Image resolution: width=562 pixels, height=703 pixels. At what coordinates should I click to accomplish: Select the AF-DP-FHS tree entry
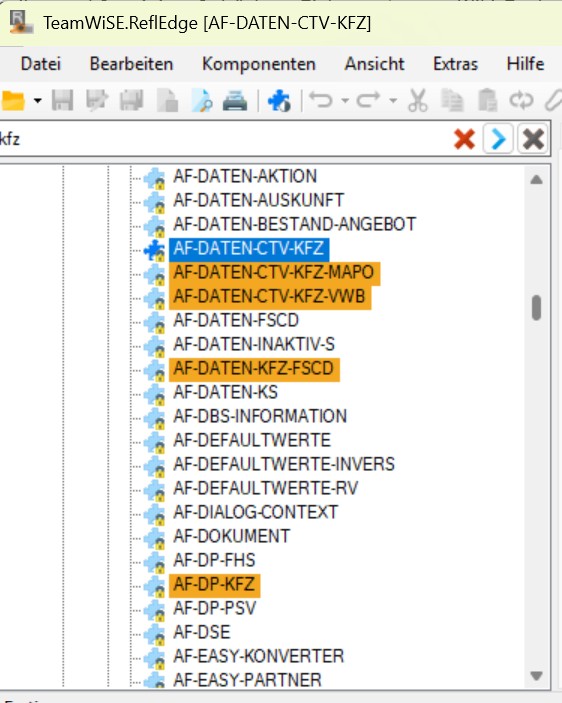click(x=214, y=560)
